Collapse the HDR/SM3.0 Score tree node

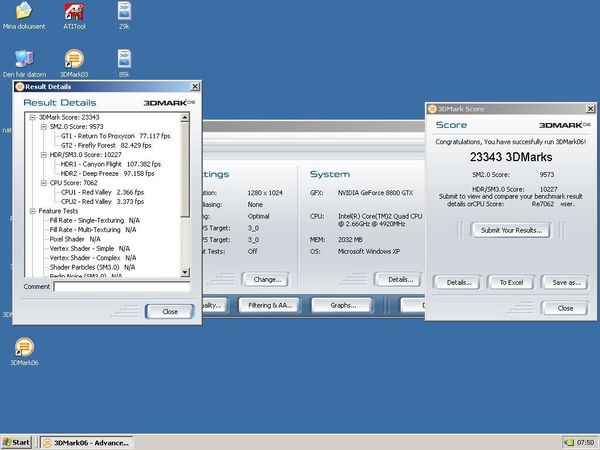coord(44,155)
